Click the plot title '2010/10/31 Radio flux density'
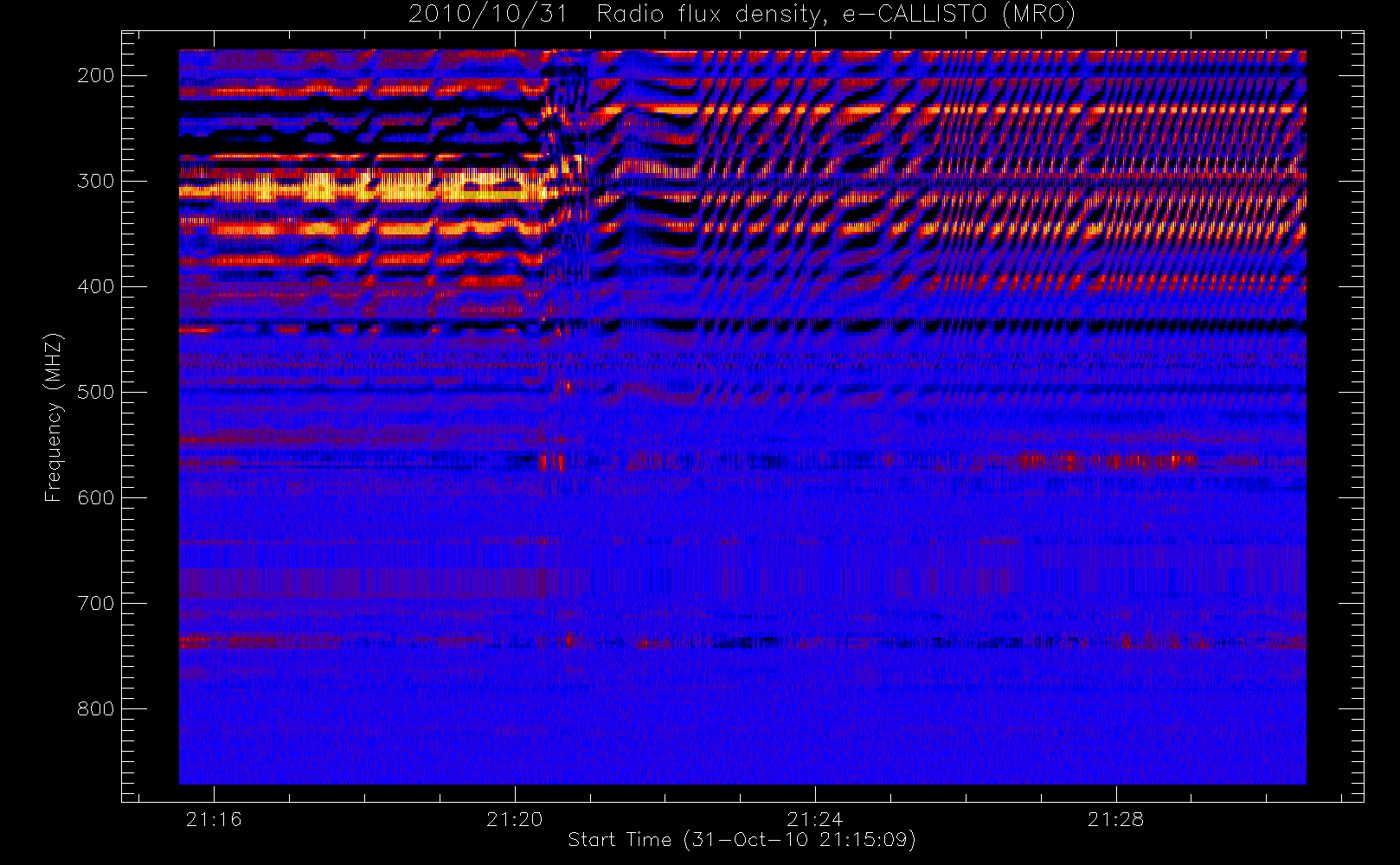Image resolution: width=1400 pixels, height=865 pixels. pos(741,15)
